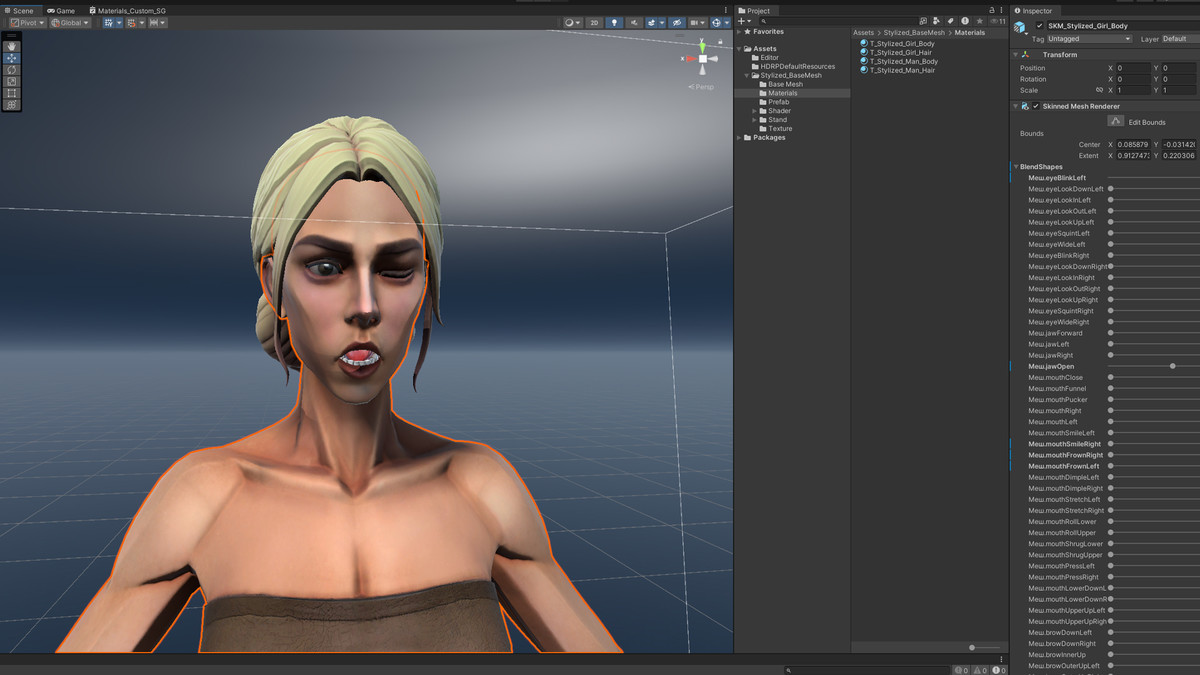Click the snap increment icon
Image resolution: width=1200 pixels, height=675 pixels.
pos(154,22)
